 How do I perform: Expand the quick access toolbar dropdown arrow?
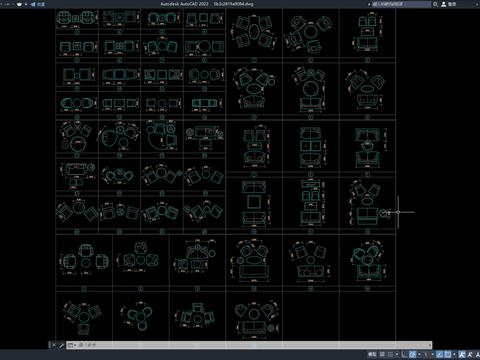click(26, 4)
